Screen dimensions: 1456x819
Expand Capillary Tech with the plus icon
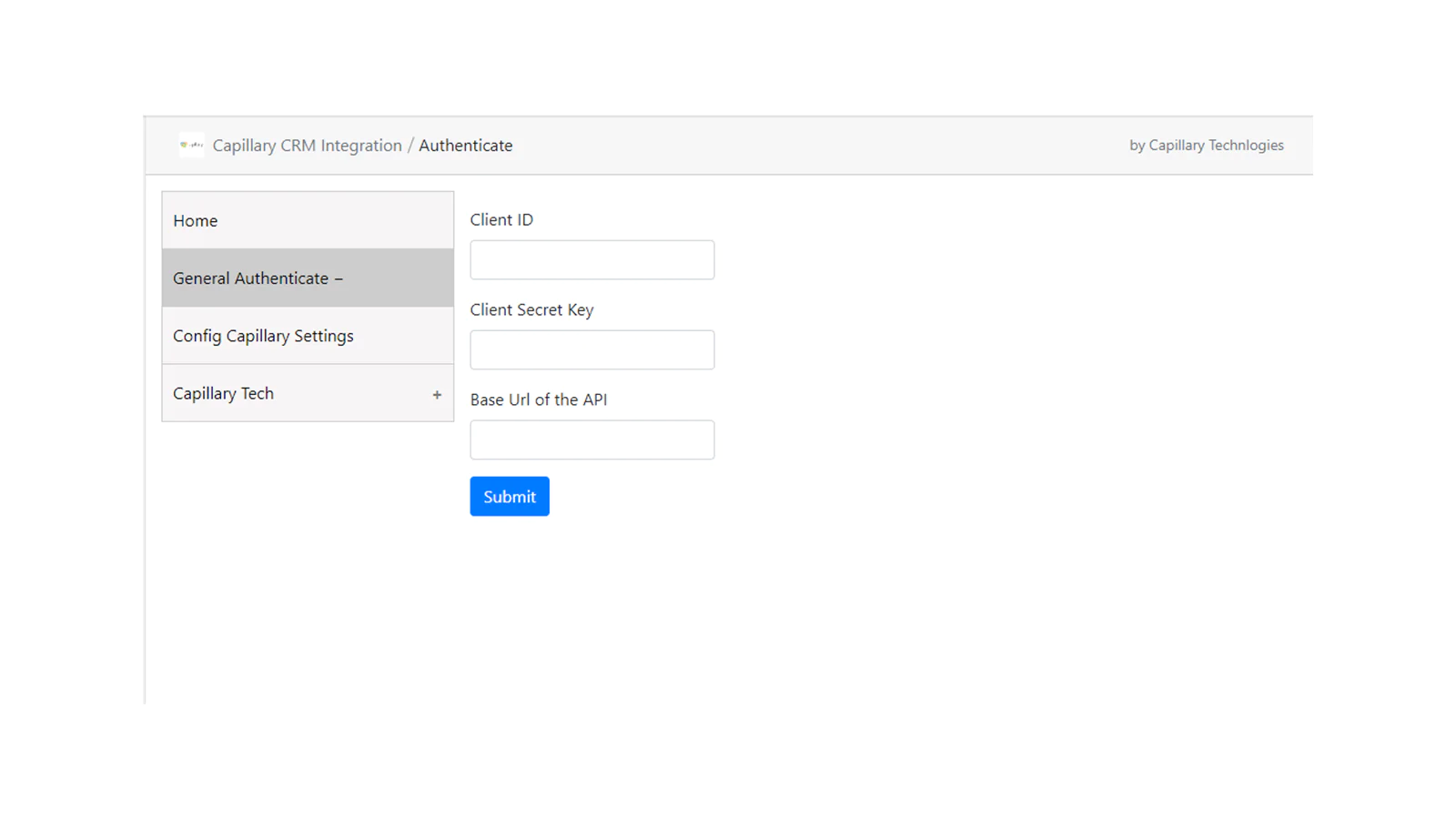437,395
